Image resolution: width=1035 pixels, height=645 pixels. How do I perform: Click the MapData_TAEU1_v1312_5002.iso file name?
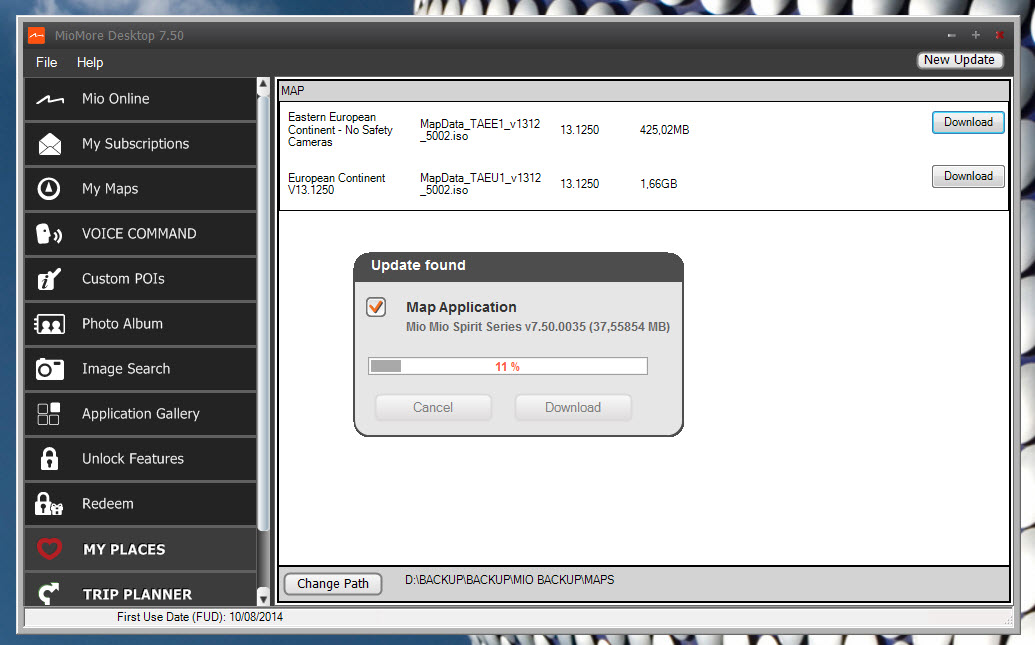pyautogui.click(x=480, y=184)
